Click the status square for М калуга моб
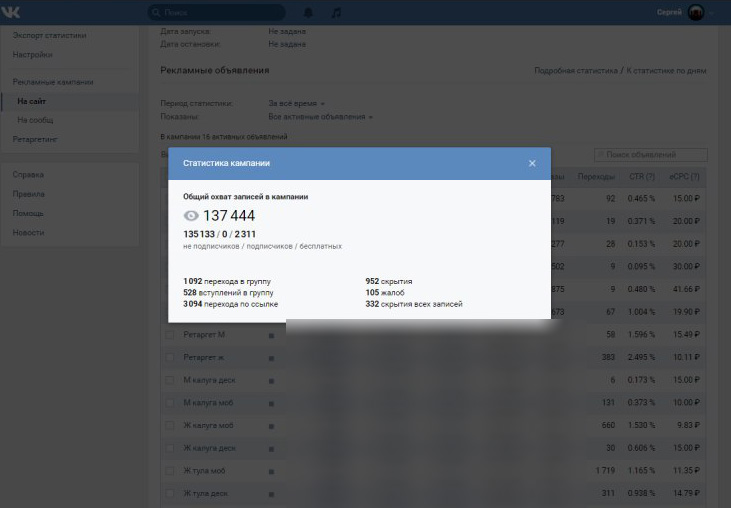This screenshot has width=731, height=508. (x=271, y=404)
